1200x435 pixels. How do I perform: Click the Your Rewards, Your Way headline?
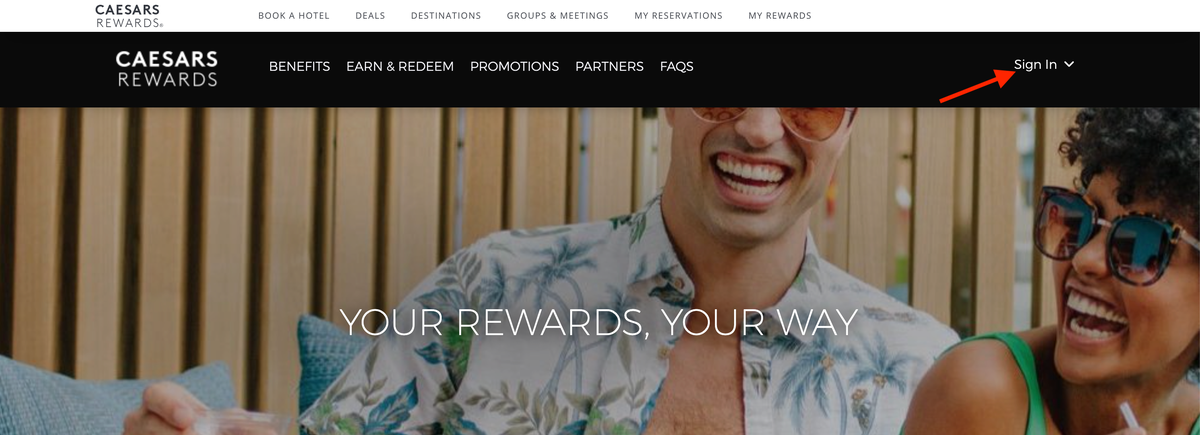tap(599, 322)
